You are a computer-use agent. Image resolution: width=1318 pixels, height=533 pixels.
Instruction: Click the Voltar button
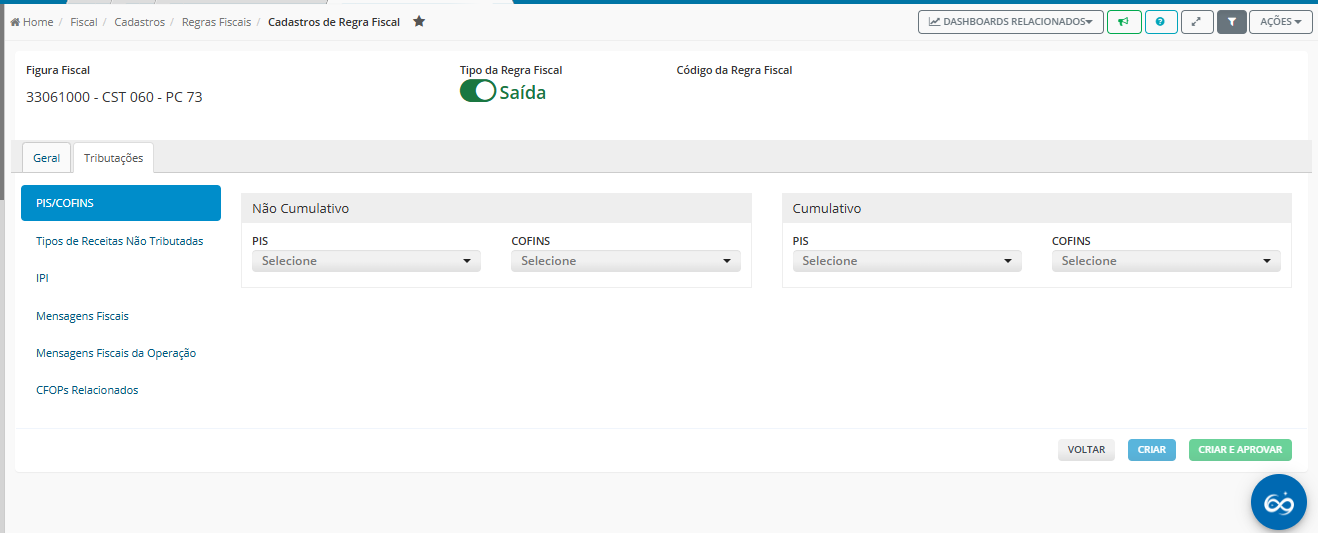pos(1086,450)
